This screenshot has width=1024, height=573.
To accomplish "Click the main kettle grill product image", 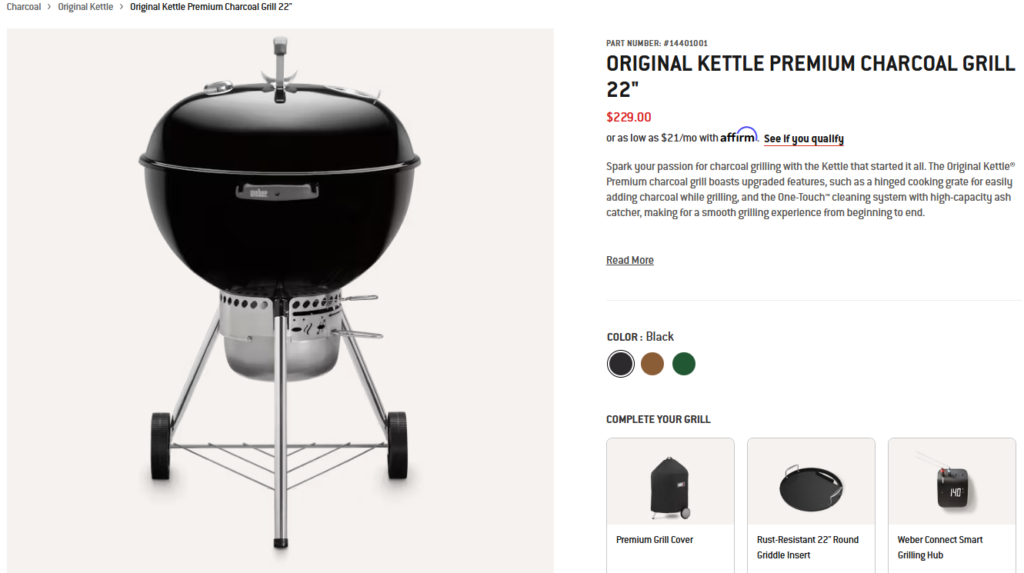I will (x=280, y=301).
